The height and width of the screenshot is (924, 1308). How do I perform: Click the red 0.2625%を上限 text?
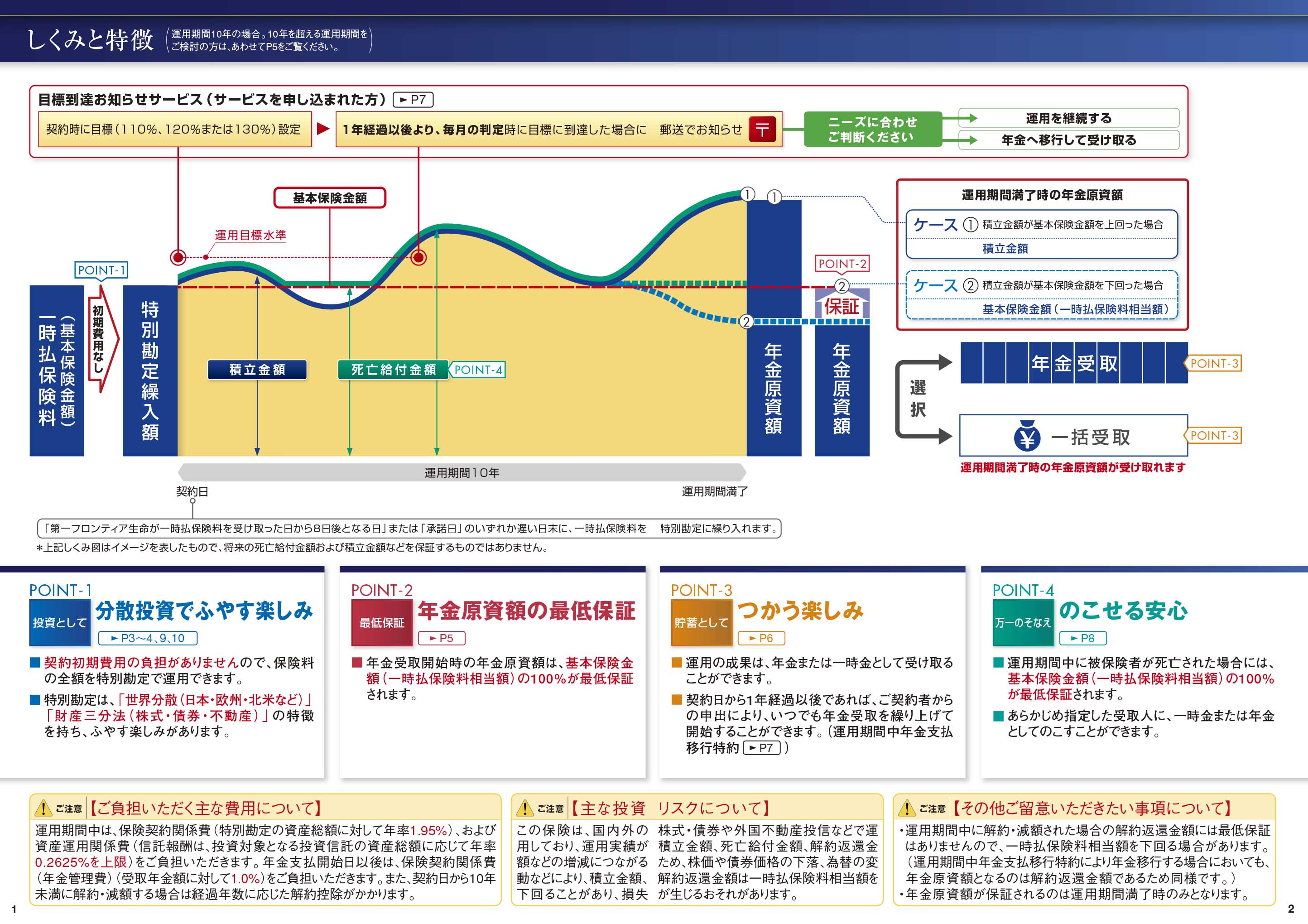pos(81,862)
